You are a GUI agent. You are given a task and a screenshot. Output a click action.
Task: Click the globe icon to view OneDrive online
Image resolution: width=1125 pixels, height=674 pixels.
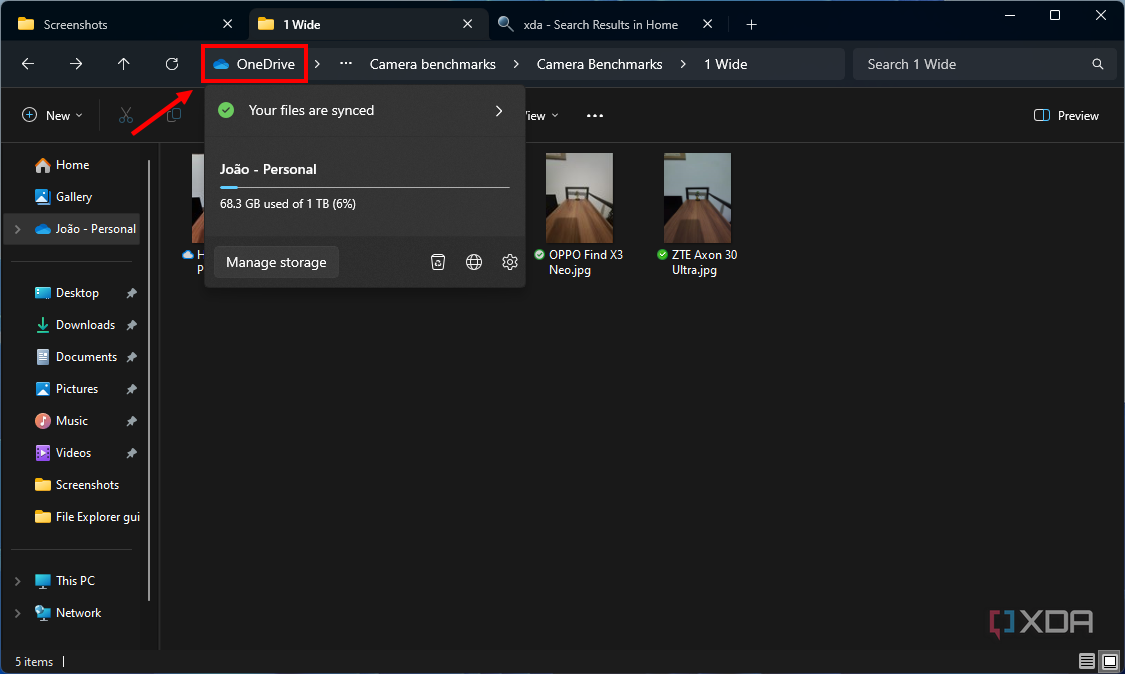click(474, 262)
